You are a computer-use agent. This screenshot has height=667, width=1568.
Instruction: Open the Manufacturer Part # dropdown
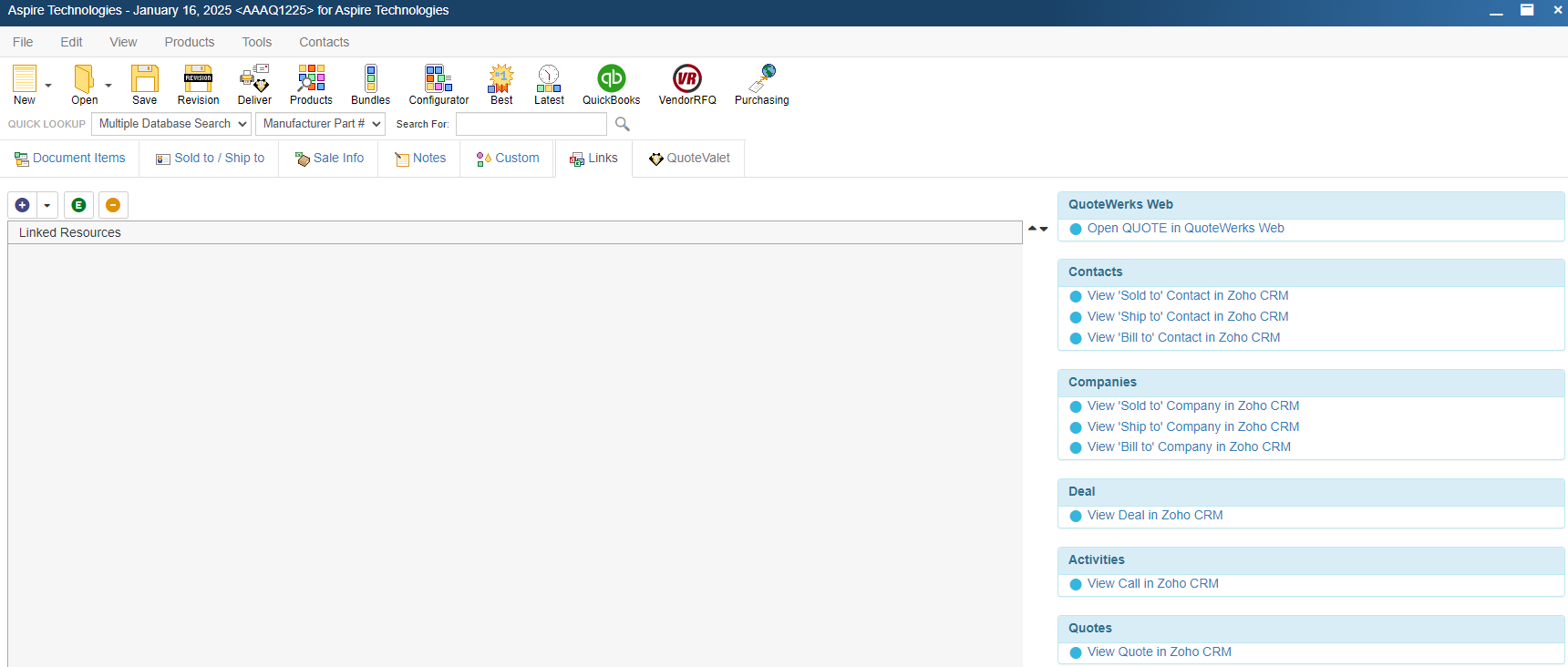(x=320, y=124)
